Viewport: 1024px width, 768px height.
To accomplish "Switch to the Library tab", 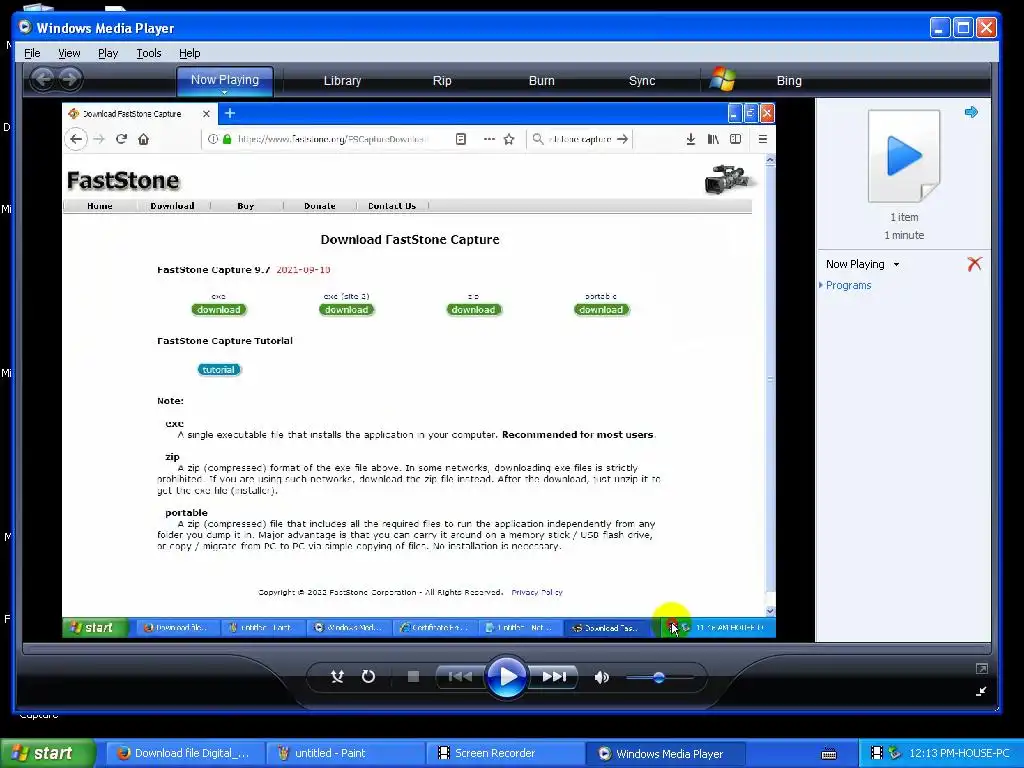I will pyautogui.click(x=342, y=81).
